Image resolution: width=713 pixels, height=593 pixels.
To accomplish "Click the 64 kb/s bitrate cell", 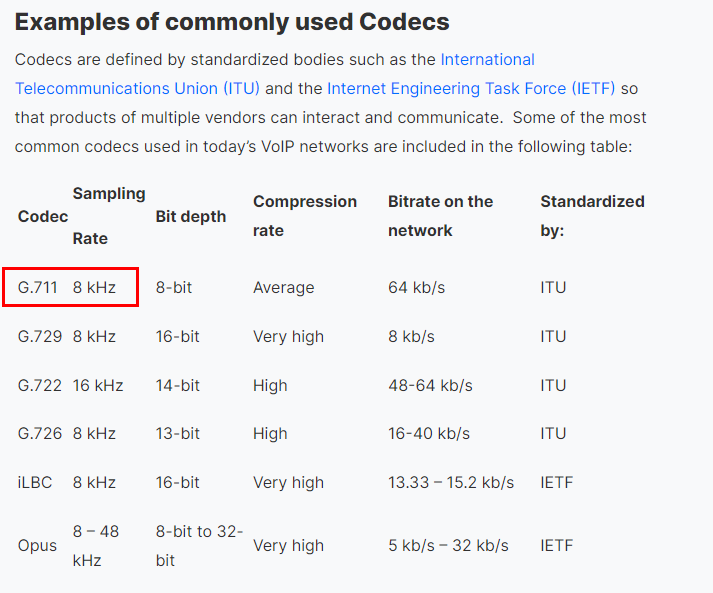I will coord(416,288).
